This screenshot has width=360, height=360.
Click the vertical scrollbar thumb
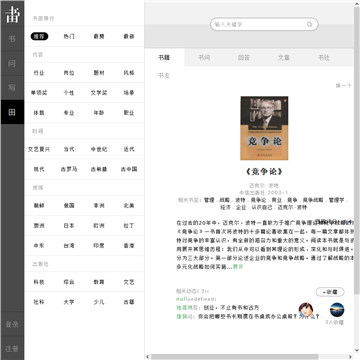(x=357, y=150)
